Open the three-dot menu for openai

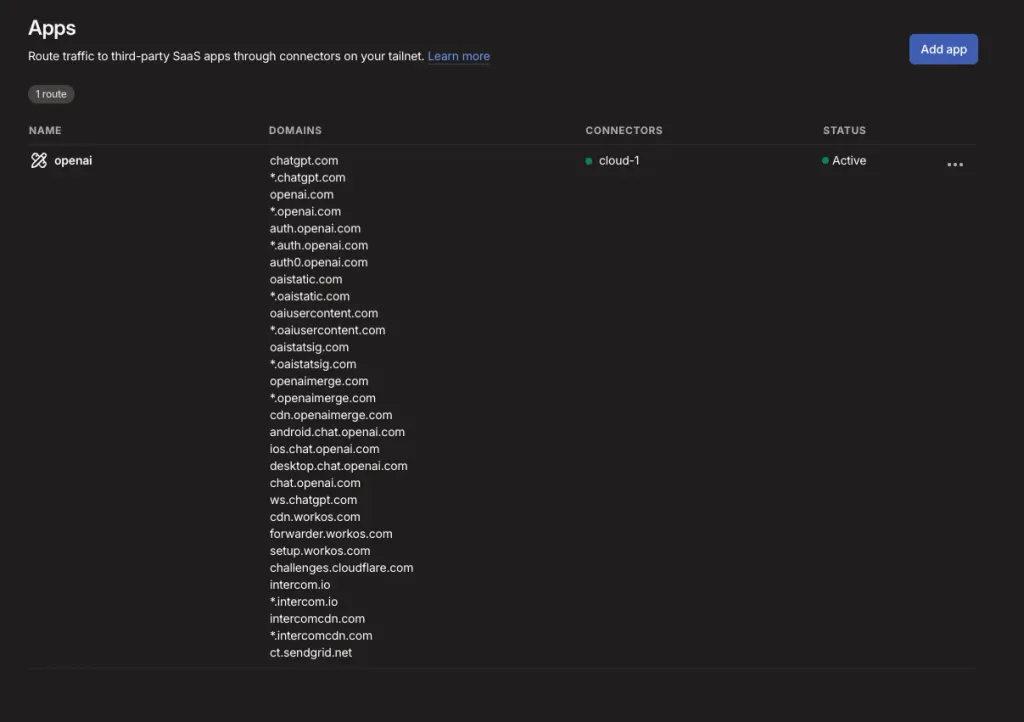(x=955, y=165)
